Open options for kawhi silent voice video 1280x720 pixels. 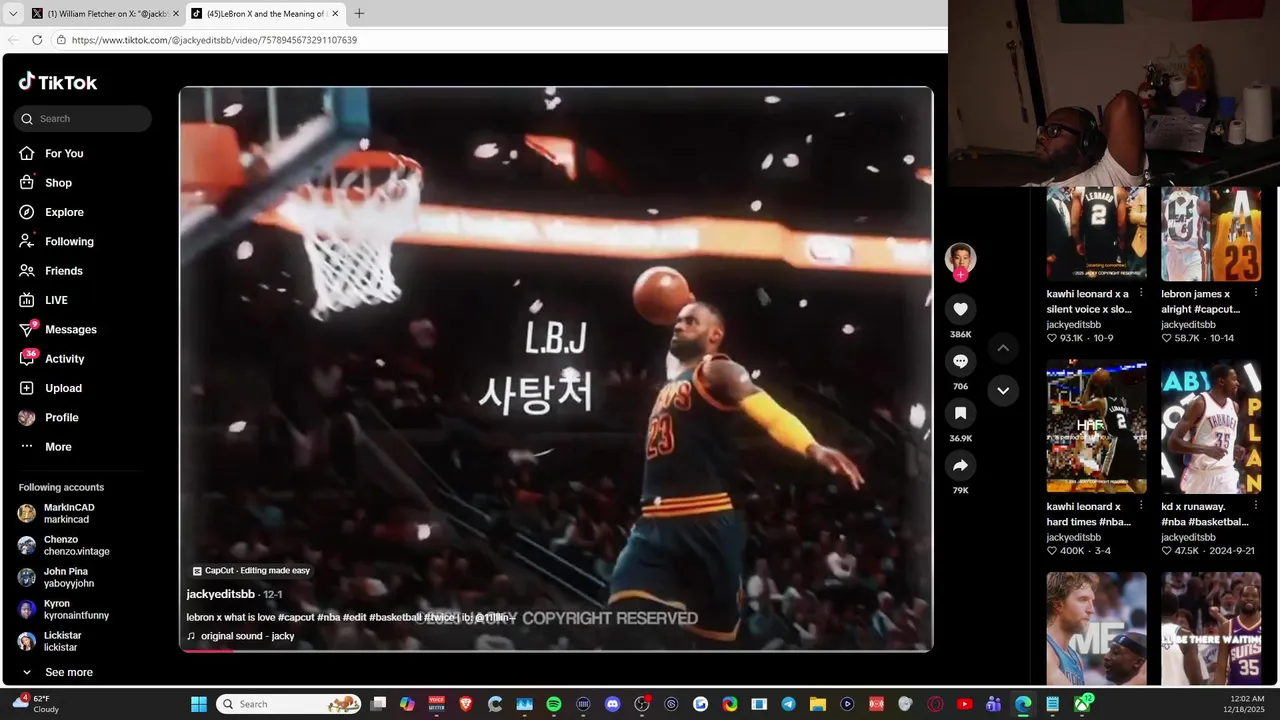coord(1141,294)
